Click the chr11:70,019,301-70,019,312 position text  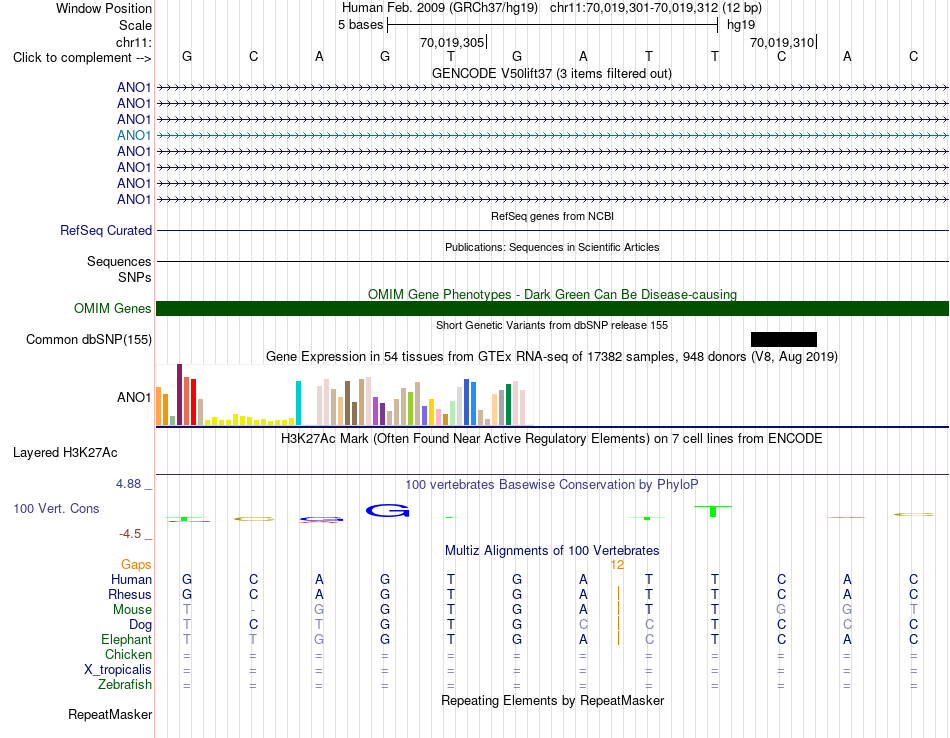point(634,8)
